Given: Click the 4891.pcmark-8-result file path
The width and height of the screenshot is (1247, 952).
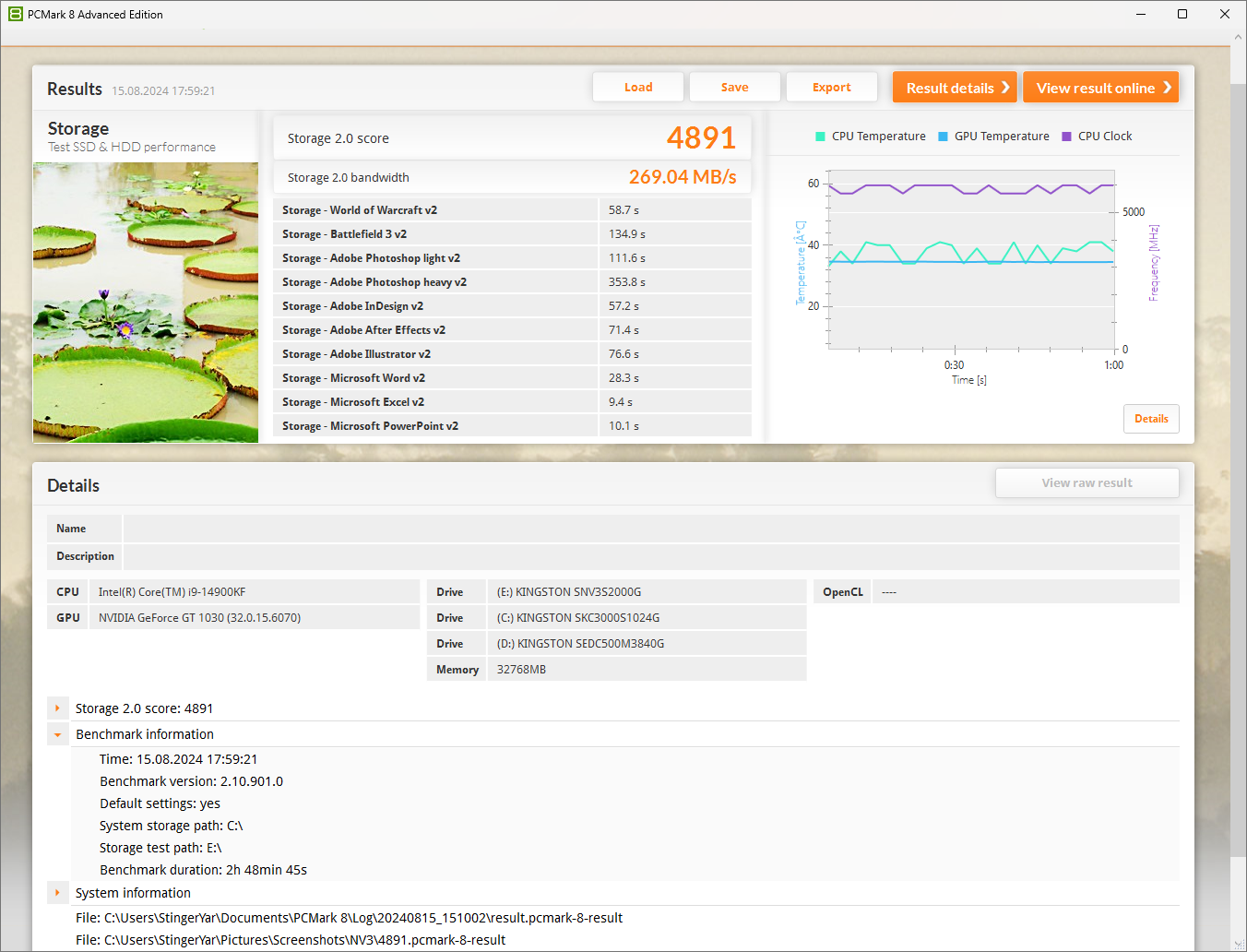Looking at the screenshot, I should coord(291,940).
